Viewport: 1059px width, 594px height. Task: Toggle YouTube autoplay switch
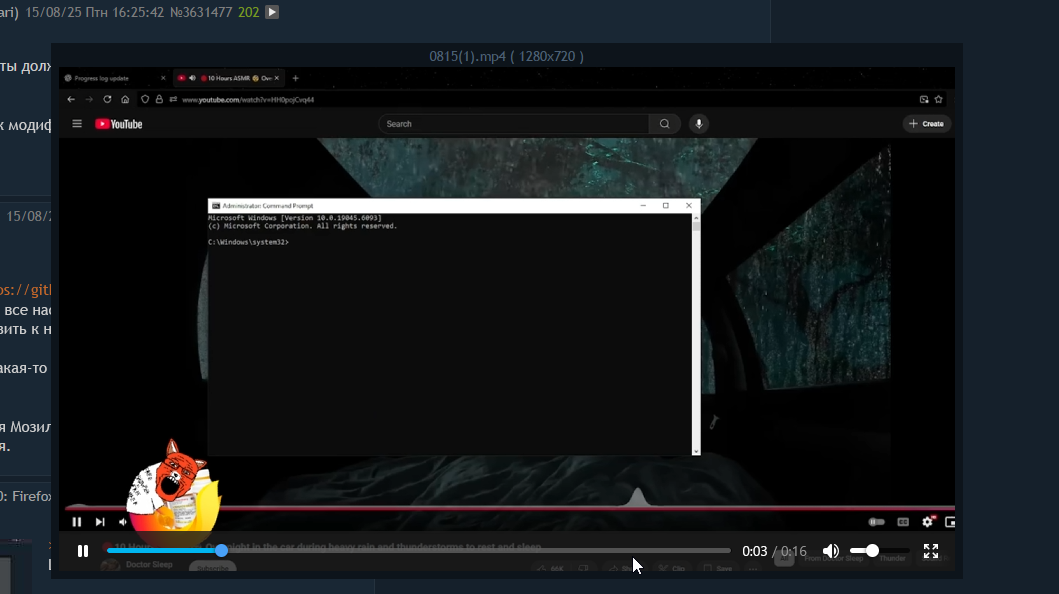pos(877,522)
